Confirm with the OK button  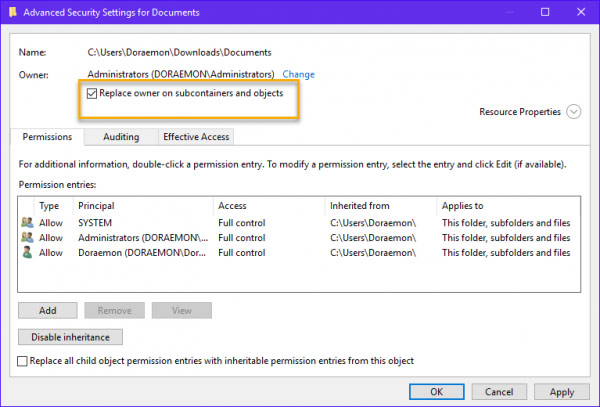[437, 392]
